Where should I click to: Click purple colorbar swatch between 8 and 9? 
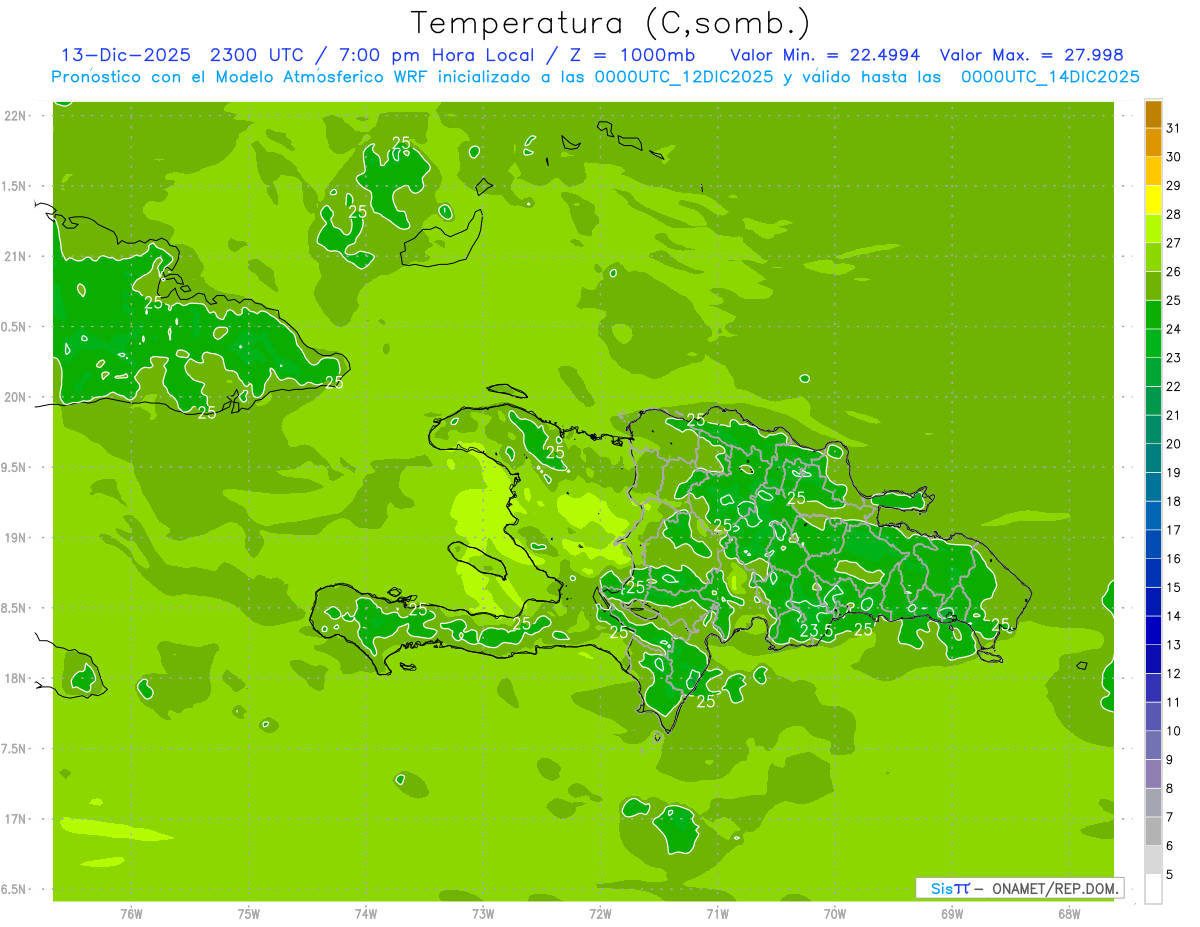[x=1153, y=774]
